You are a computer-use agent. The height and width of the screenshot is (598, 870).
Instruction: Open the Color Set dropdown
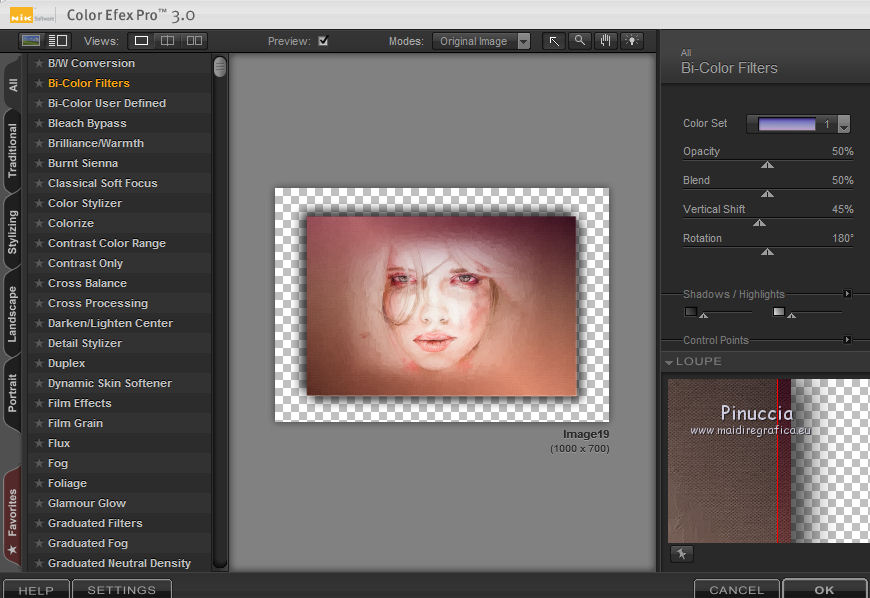(843, 125)
